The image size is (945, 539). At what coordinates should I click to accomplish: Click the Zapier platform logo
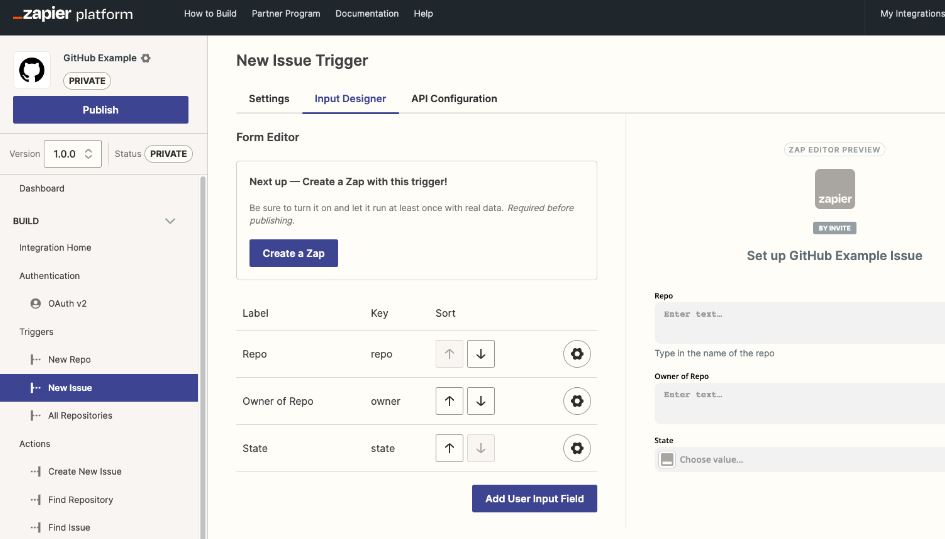click(73, 14)
